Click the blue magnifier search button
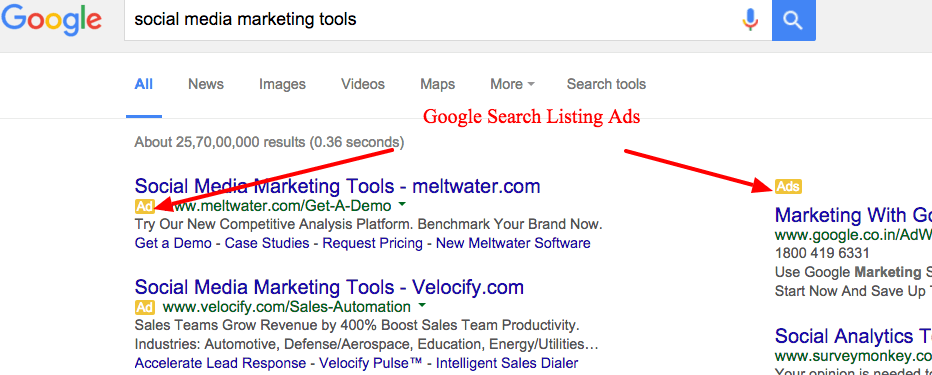The height and width of the screenshot is (375, 932). pos(794,20)
